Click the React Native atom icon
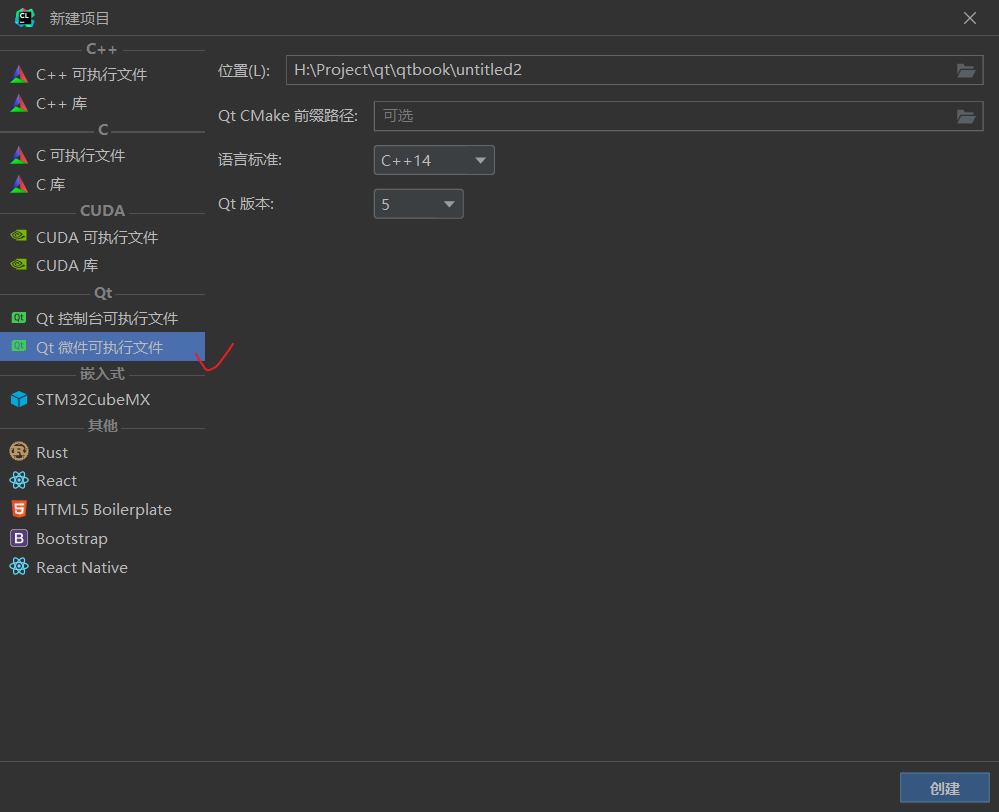999x812 pixels. click(19, 567)
